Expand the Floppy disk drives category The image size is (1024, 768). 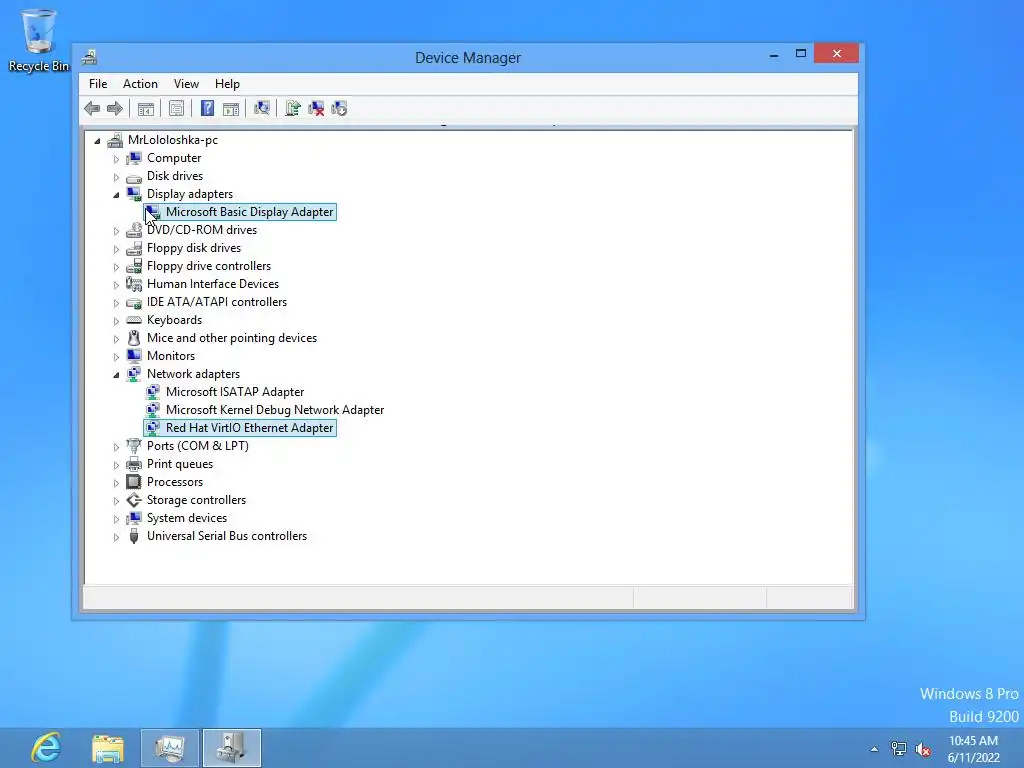click(x=116, y=249)
